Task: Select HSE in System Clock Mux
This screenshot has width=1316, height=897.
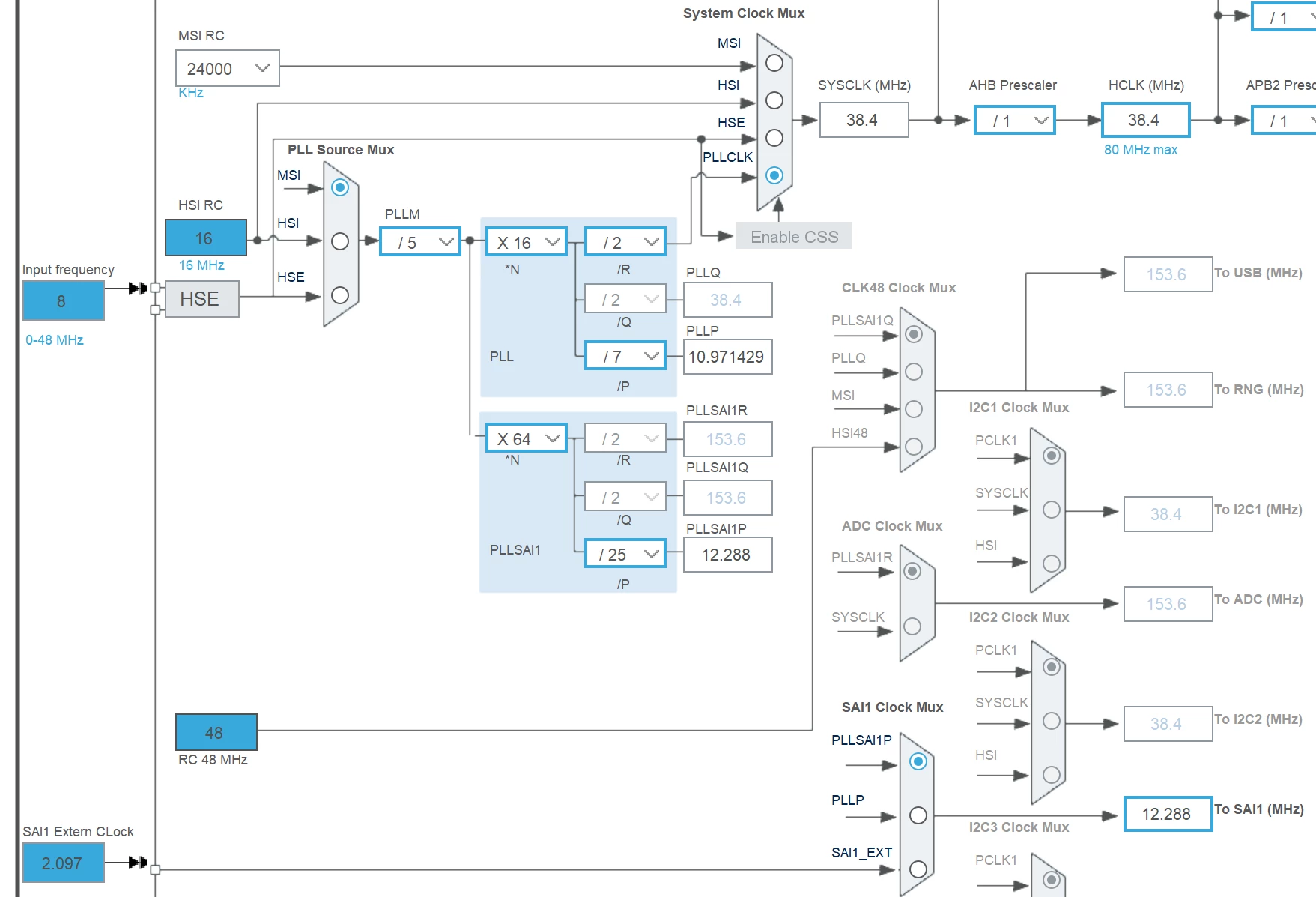Action: tap(774, 138)
